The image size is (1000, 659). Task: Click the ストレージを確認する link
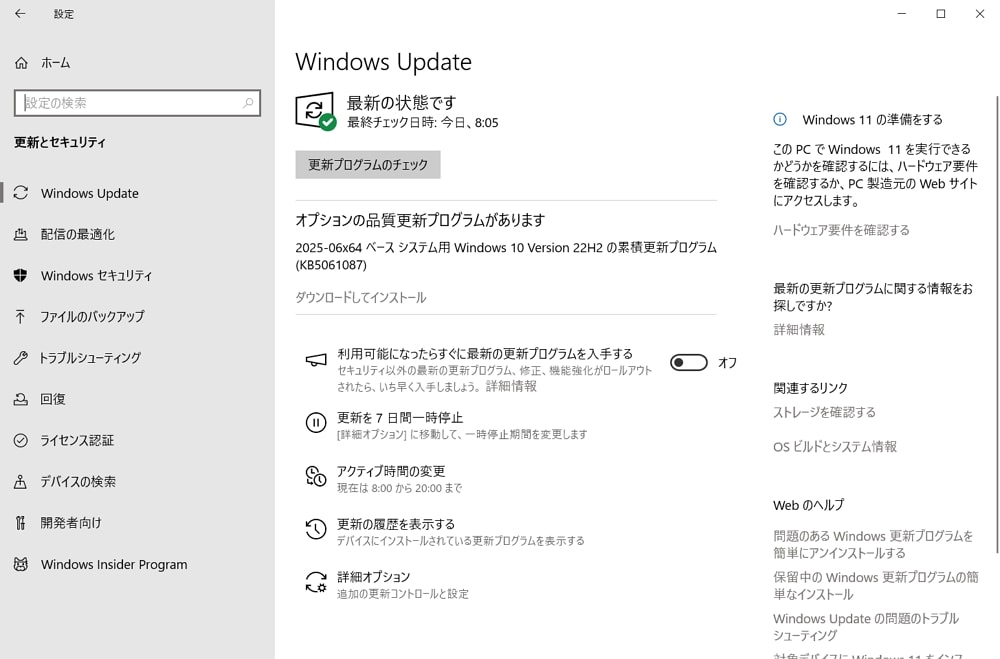click(825, 412)
